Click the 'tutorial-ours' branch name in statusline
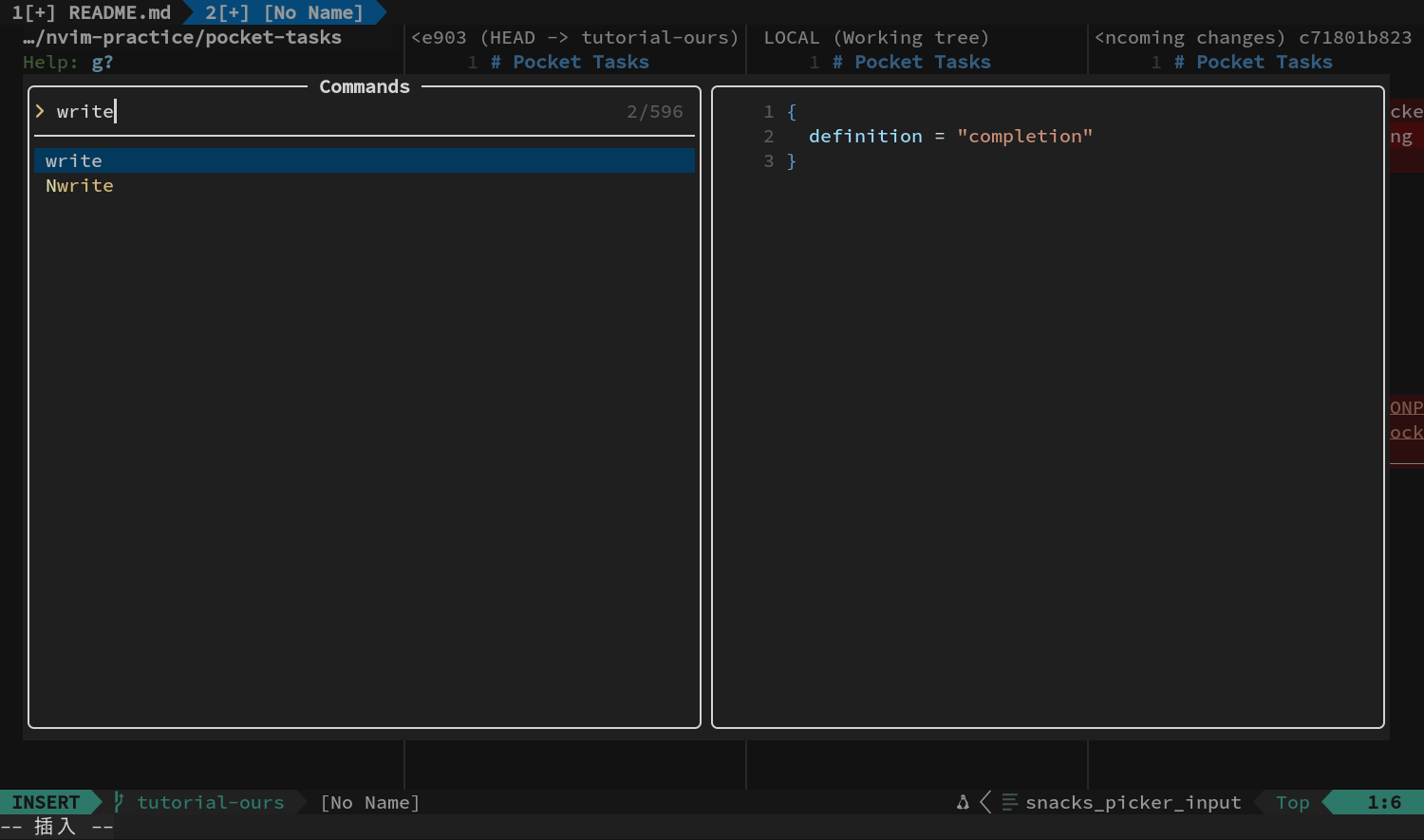 (211, 802)
